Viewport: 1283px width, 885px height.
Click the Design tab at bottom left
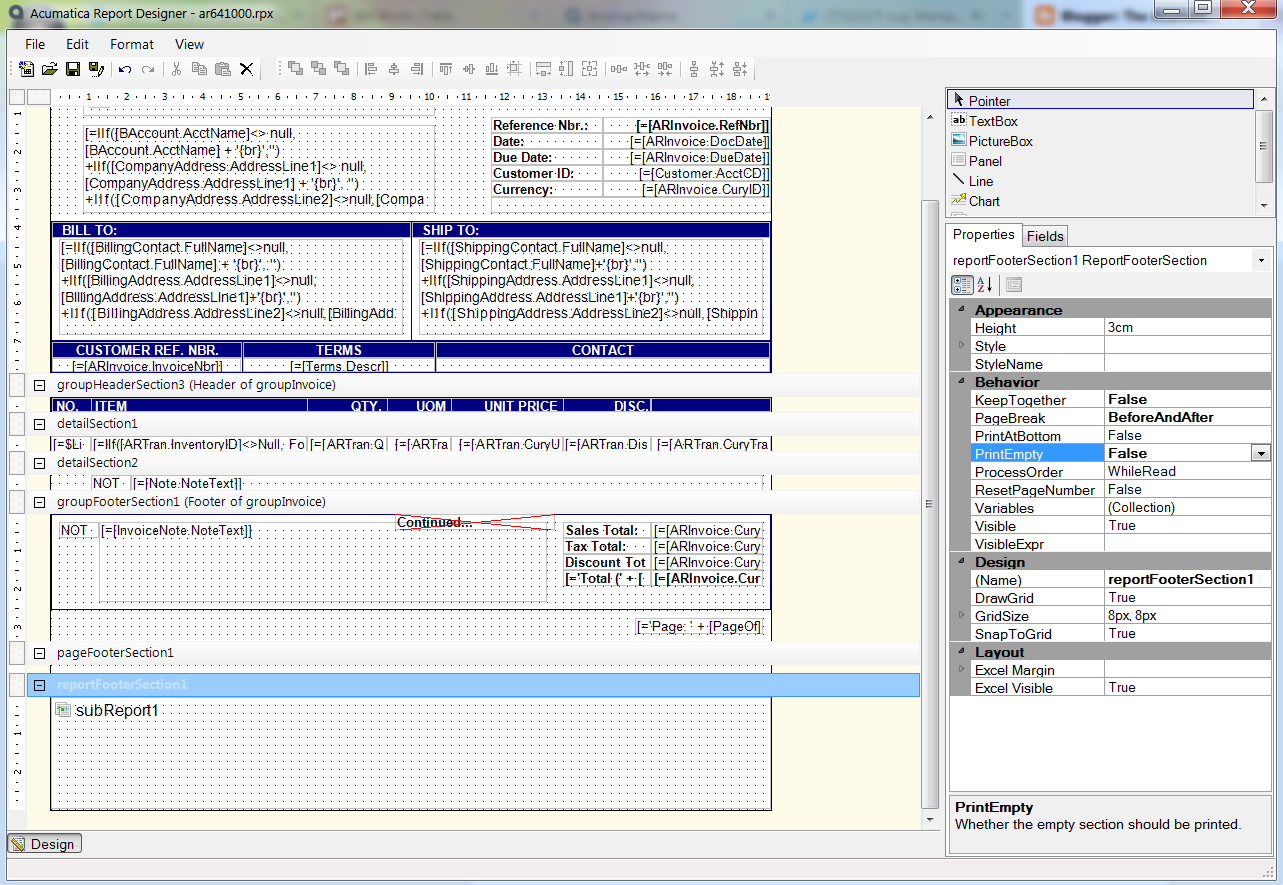tap(44, 844)
